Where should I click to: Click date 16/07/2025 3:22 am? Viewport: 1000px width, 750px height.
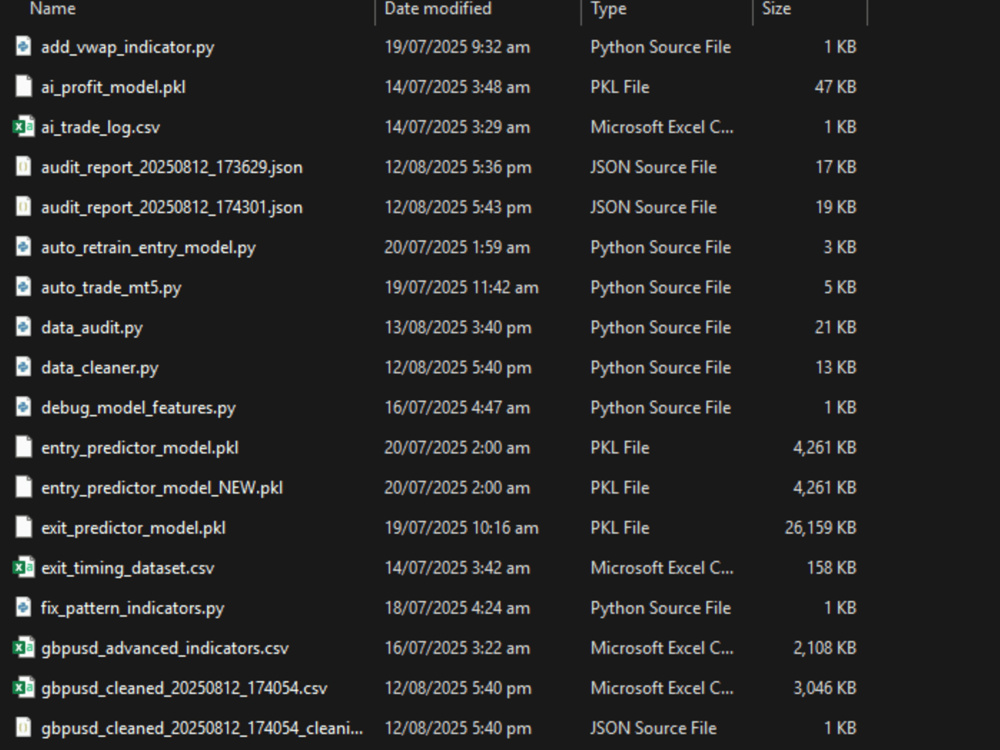click(x=457, y=649)
